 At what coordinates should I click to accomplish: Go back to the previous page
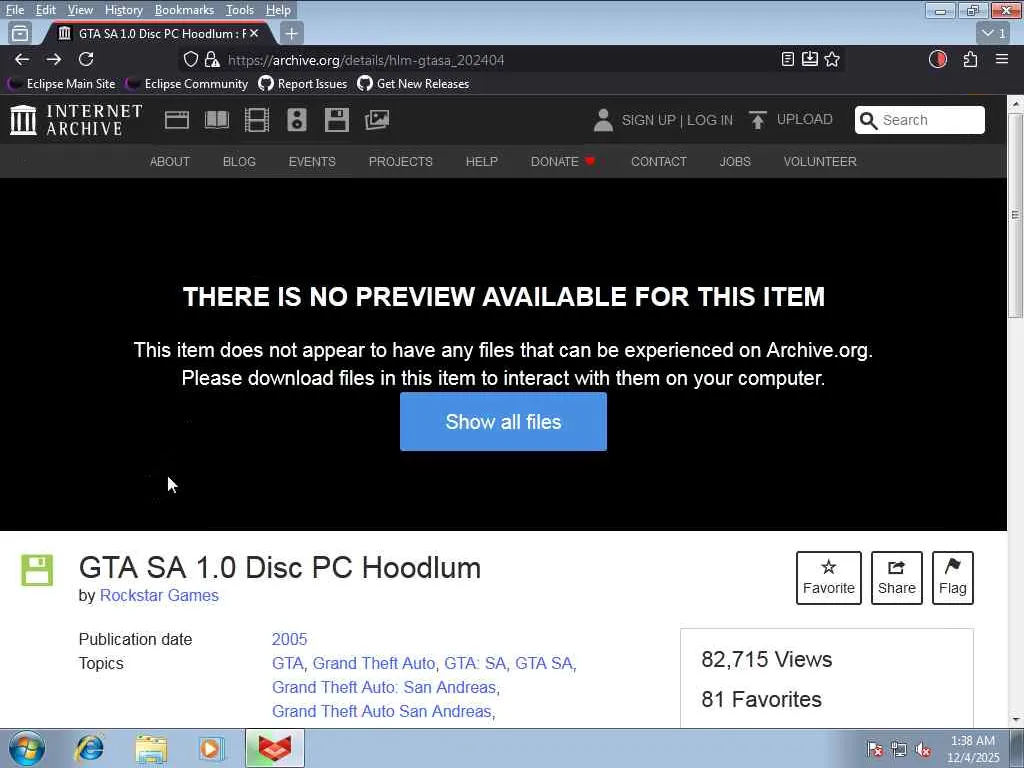click(x=22, y=59)
